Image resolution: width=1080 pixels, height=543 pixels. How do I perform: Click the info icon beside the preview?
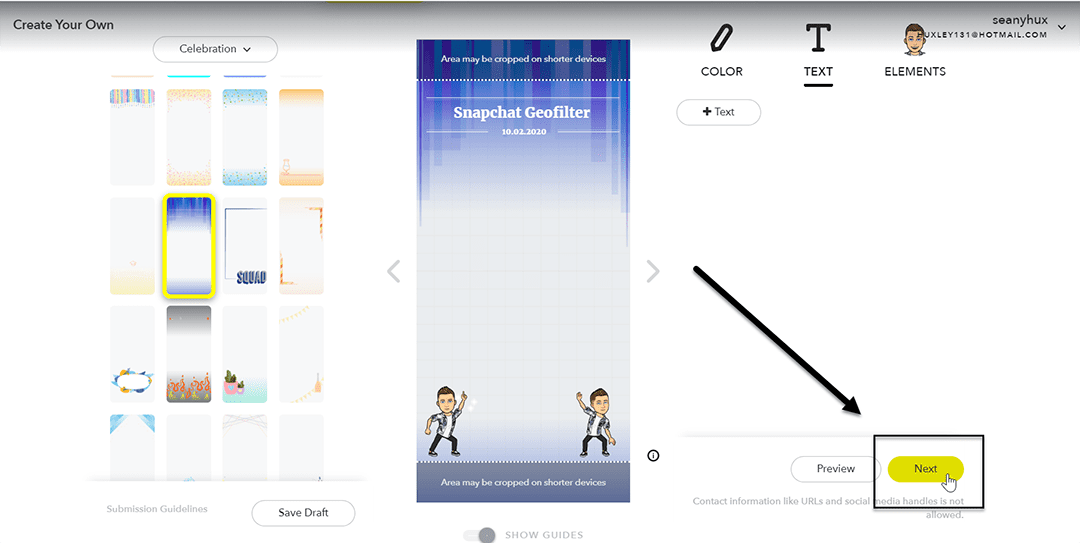653,455
